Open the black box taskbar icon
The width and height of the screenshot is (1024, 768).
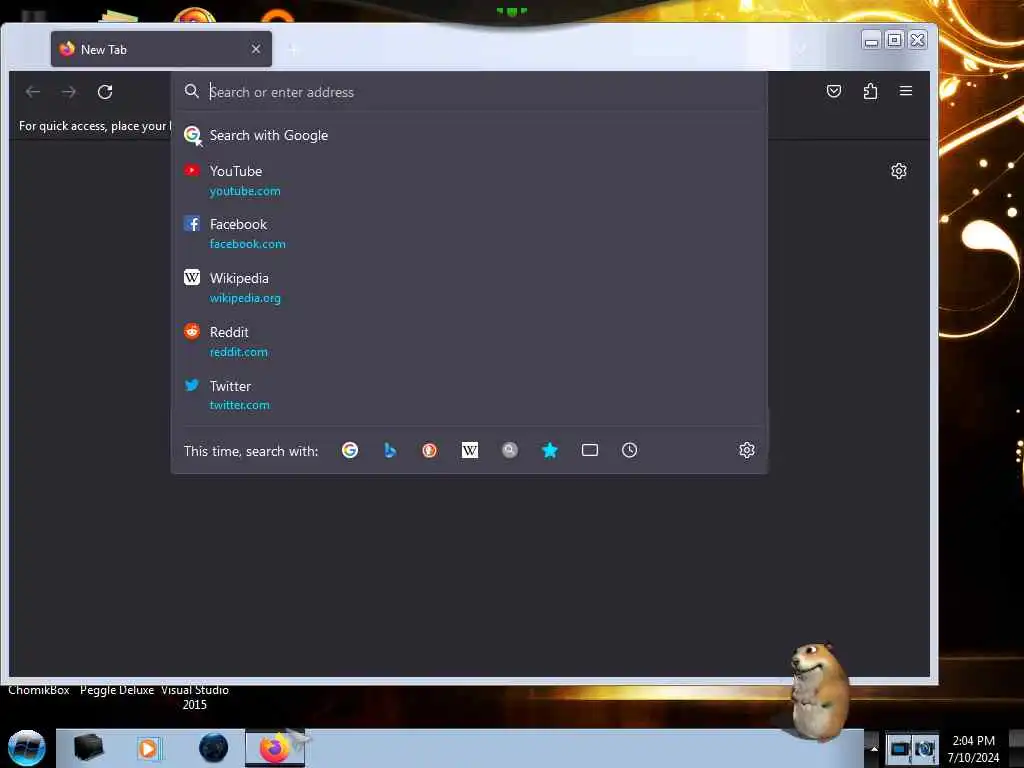point(89,748)
